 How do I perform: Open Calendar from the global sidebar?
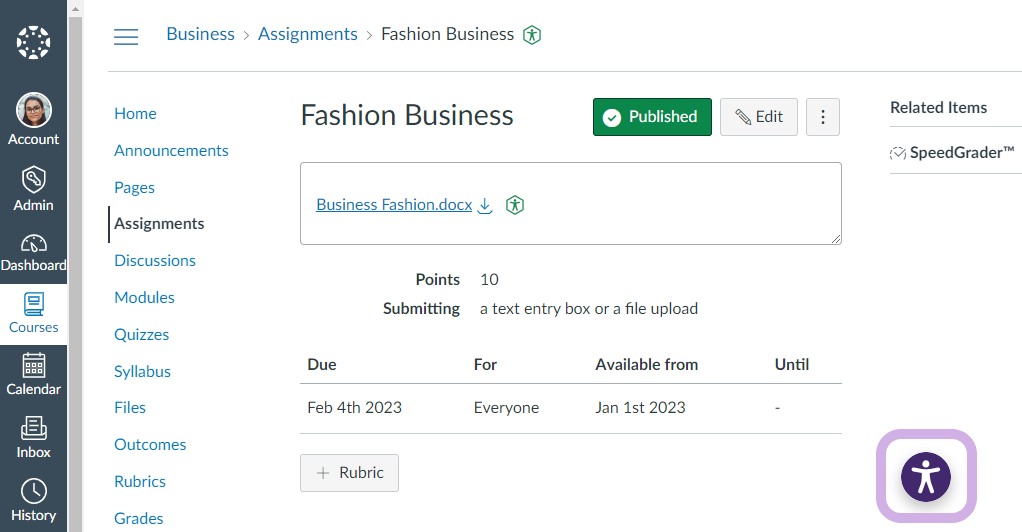33,366
